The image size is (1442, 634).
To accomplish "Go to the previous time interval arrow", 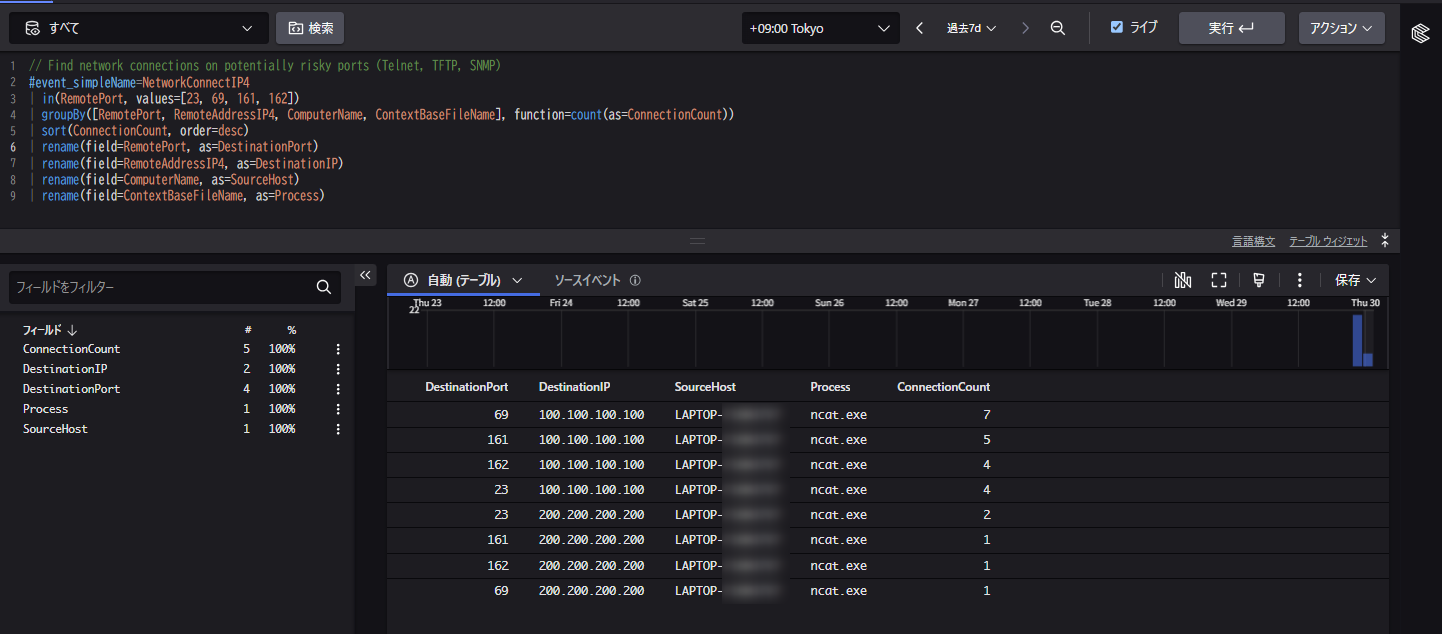I will 919,28.
